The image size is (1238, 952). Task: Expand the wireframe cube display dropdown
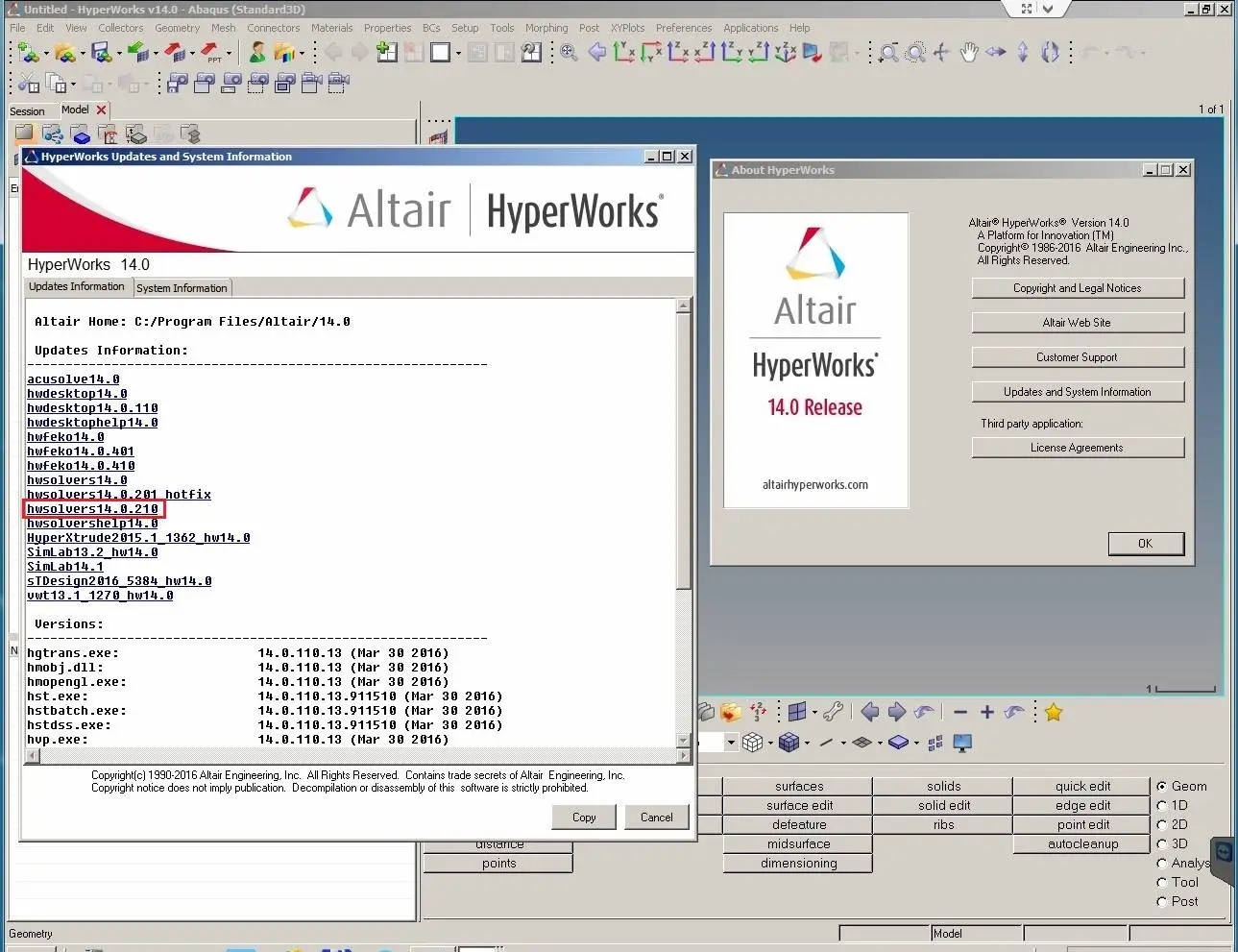coord(770,743)
